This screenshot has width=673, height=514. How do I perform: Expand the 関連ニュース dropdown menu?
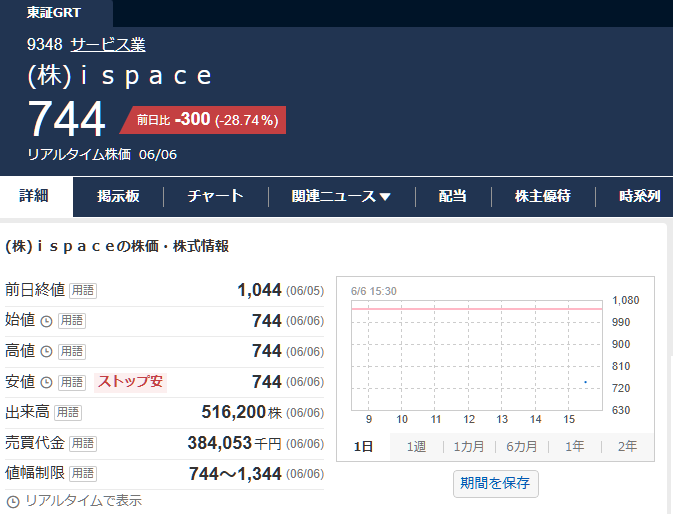point(341,197)
